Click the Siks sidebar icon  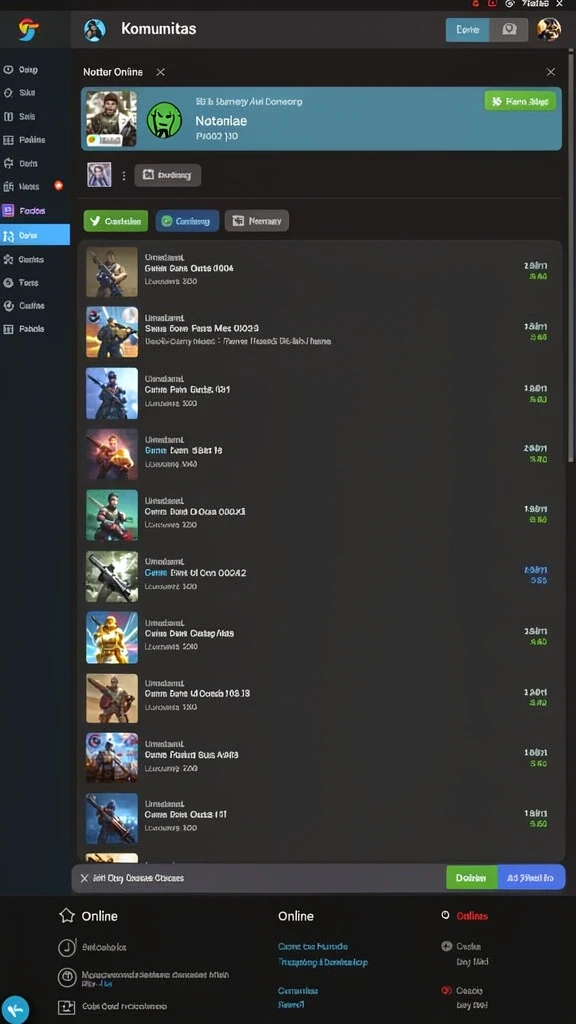click(8, 93)
